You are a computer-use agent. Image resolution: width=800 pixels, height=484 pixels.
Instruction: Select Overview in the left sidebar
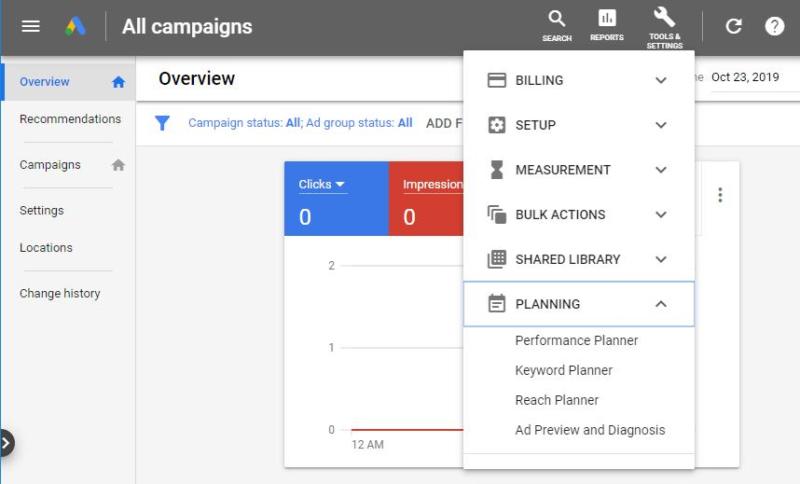point(44,82)
